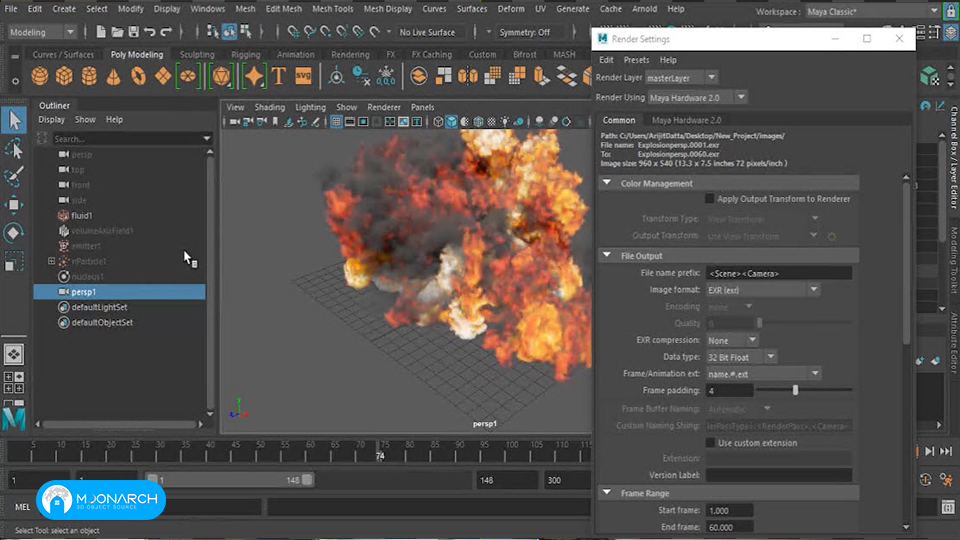This screenshot has width=960, height=540.
Task: Open the Mesh Tools menu
Action: (x=332, y=9)
